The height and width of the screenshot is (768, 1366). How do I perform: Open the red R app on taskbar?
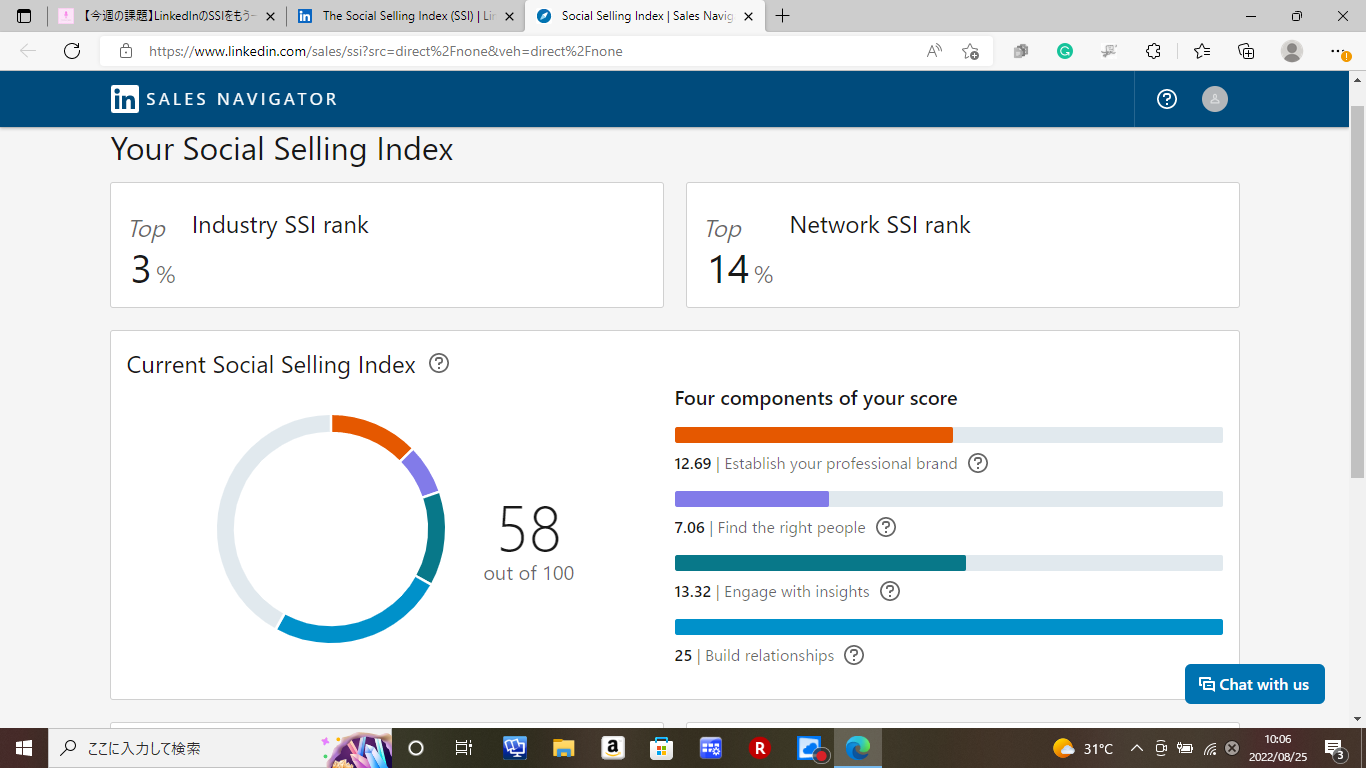759,748
